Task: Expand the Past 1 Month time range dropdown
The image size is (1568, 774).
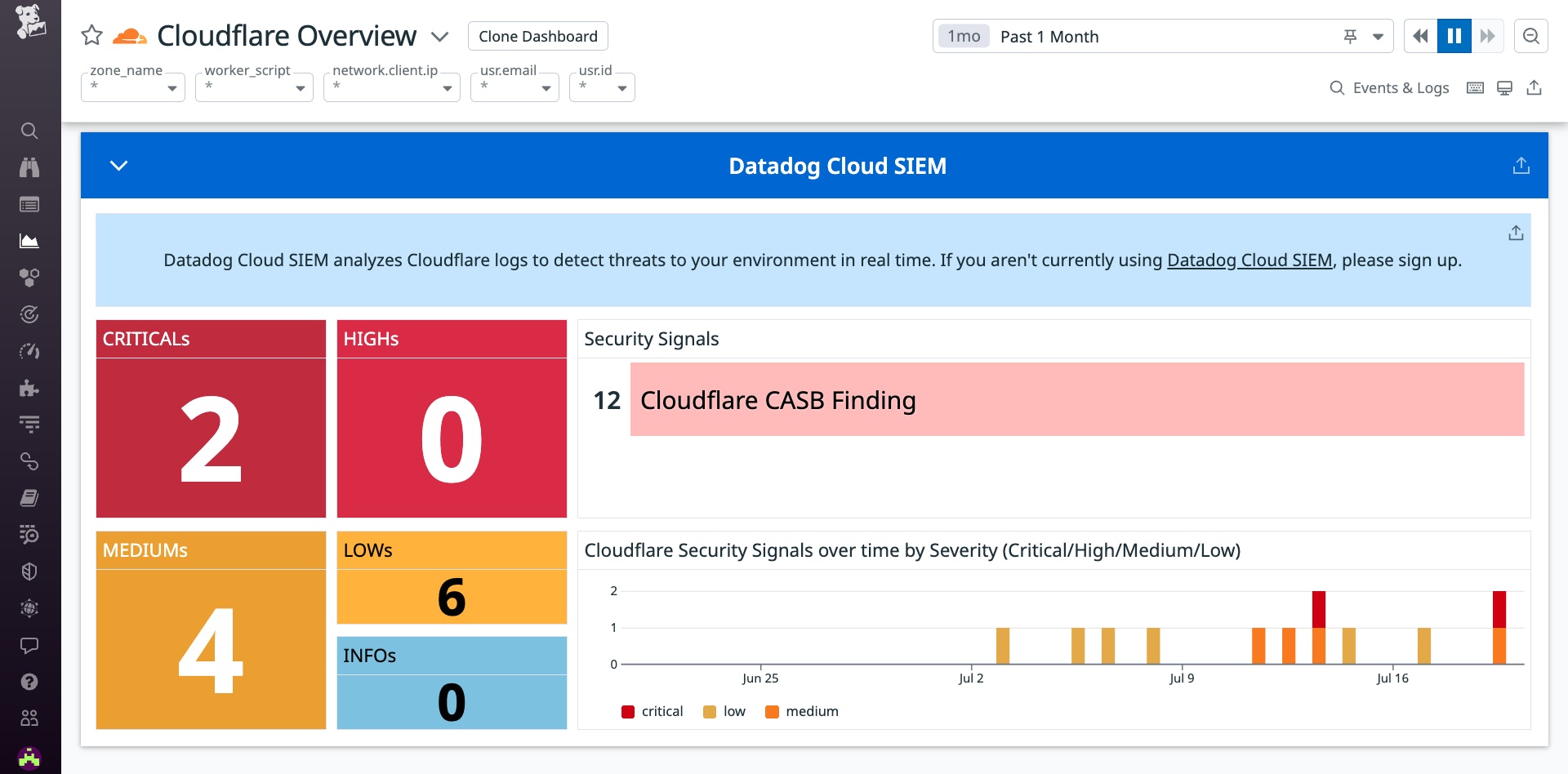Action: coord(1378,37)
